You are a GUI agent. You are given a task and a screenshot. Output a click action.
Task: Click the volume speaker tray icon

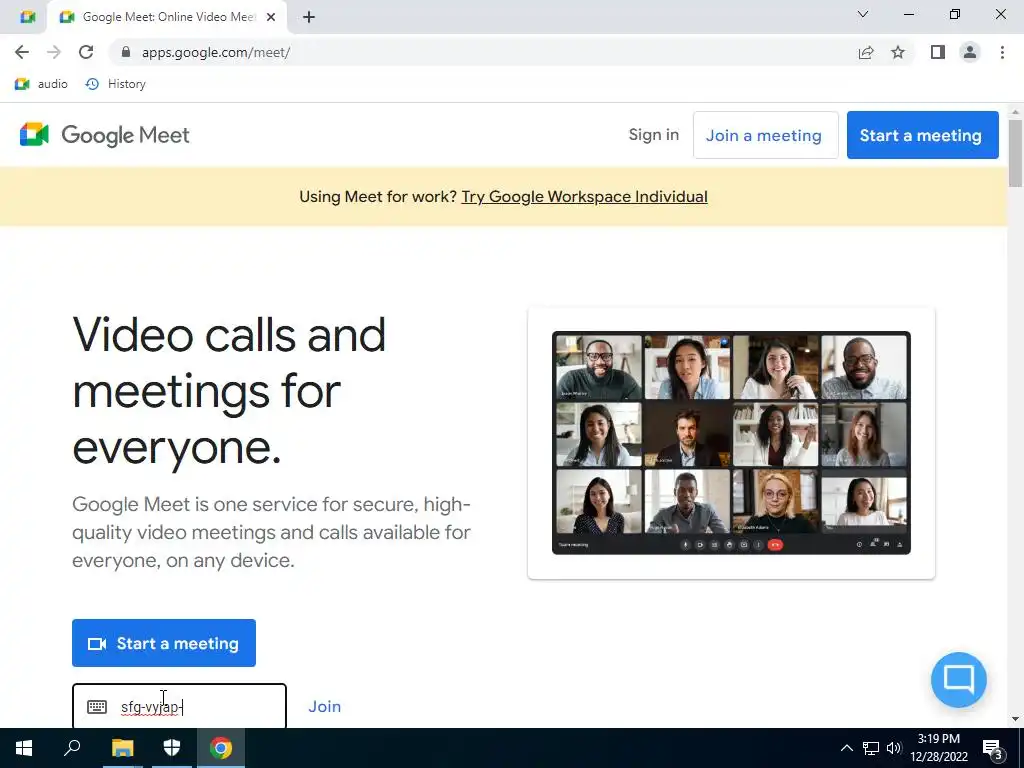[894, 748]
